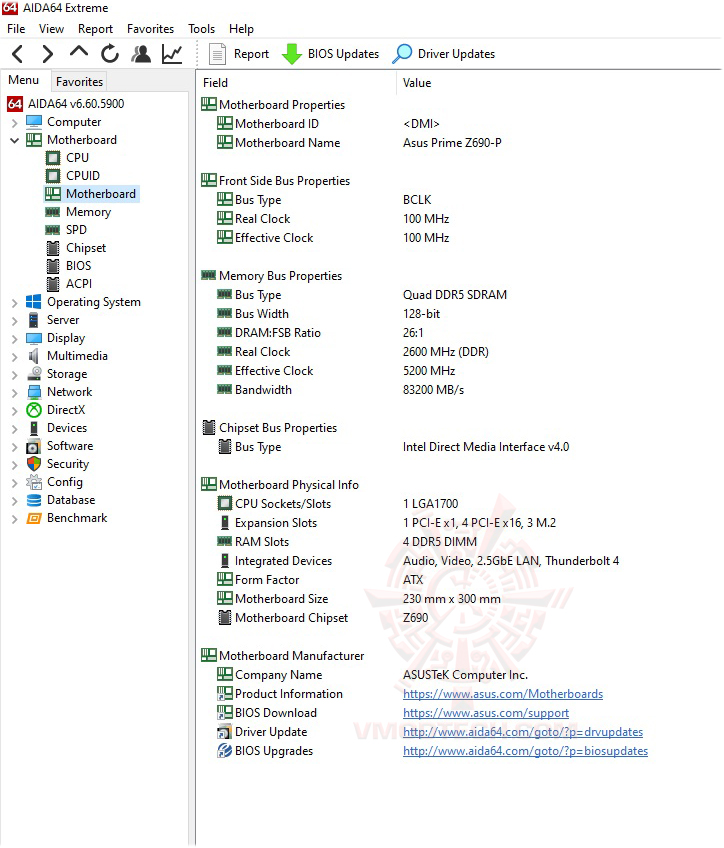
Task: Click the Report page icon in toolbar
Action: pyautogui.click(x=217, y=54)
